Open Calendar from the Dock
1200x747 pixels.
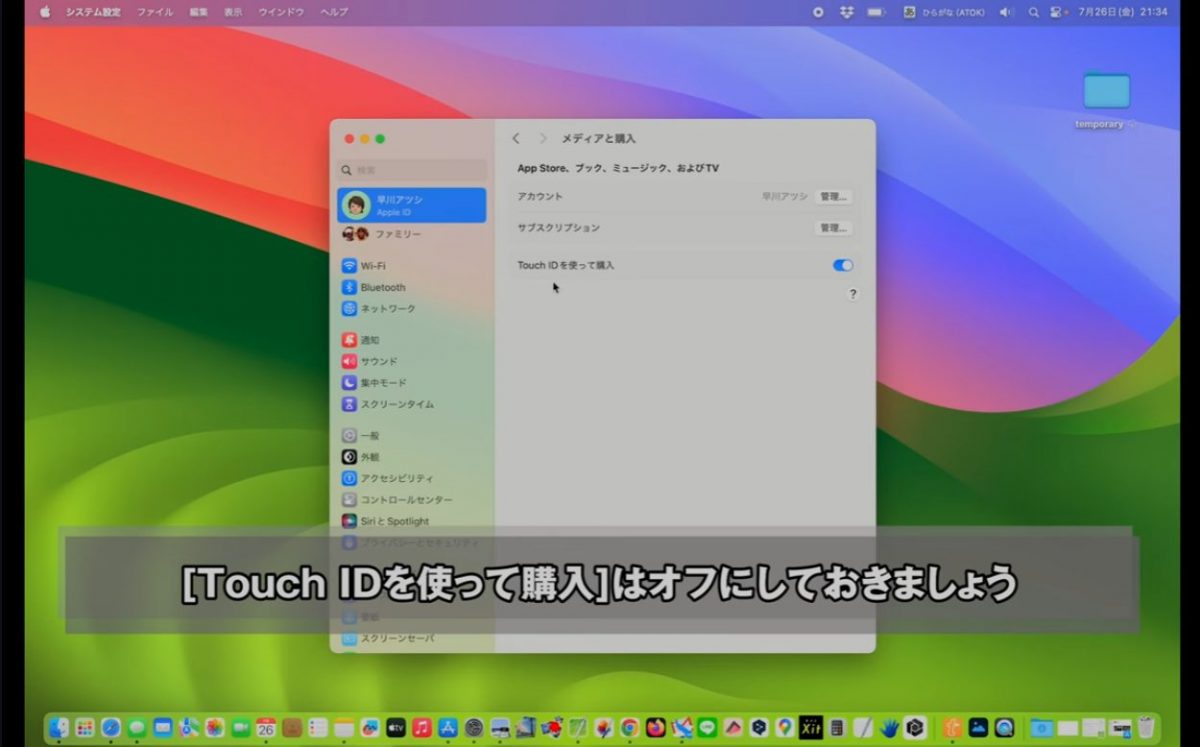[266, 728]
